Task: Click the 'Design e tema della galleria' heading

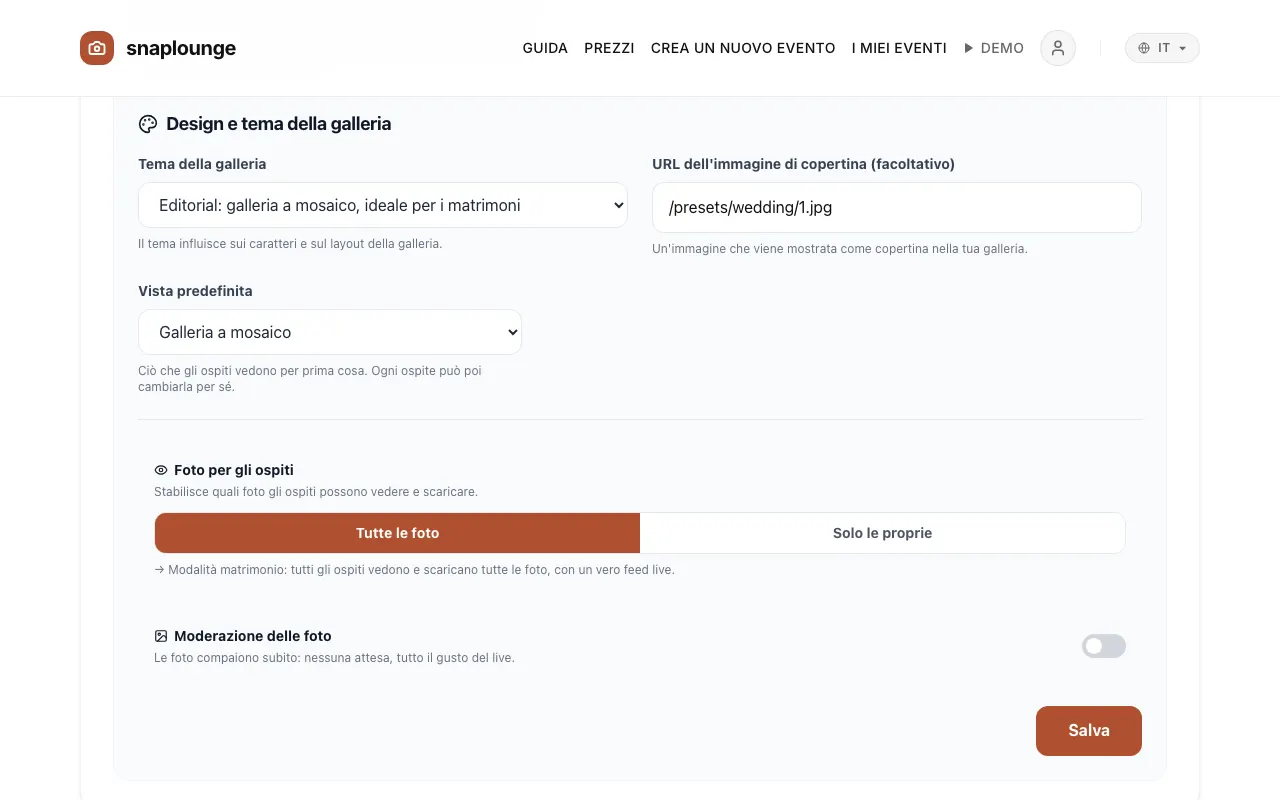Action: tap(279, 124)
